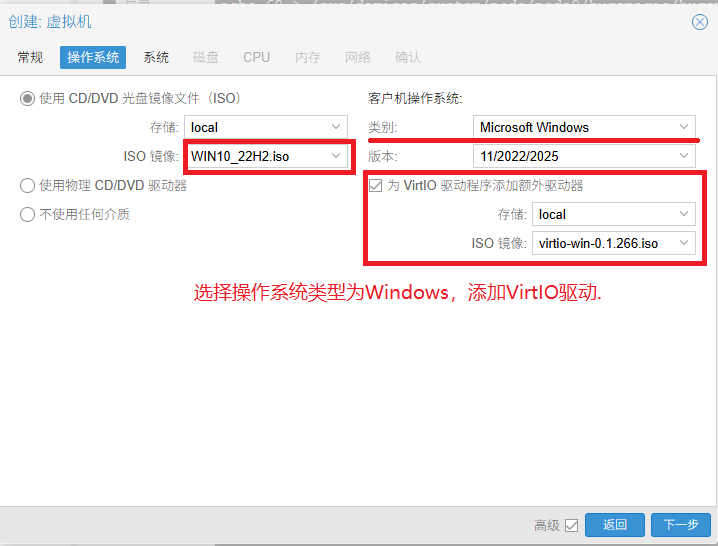Screen dimensions: 718x546
Task: Toggle the 高级 advanced checkbox
Action: (572, 525)
